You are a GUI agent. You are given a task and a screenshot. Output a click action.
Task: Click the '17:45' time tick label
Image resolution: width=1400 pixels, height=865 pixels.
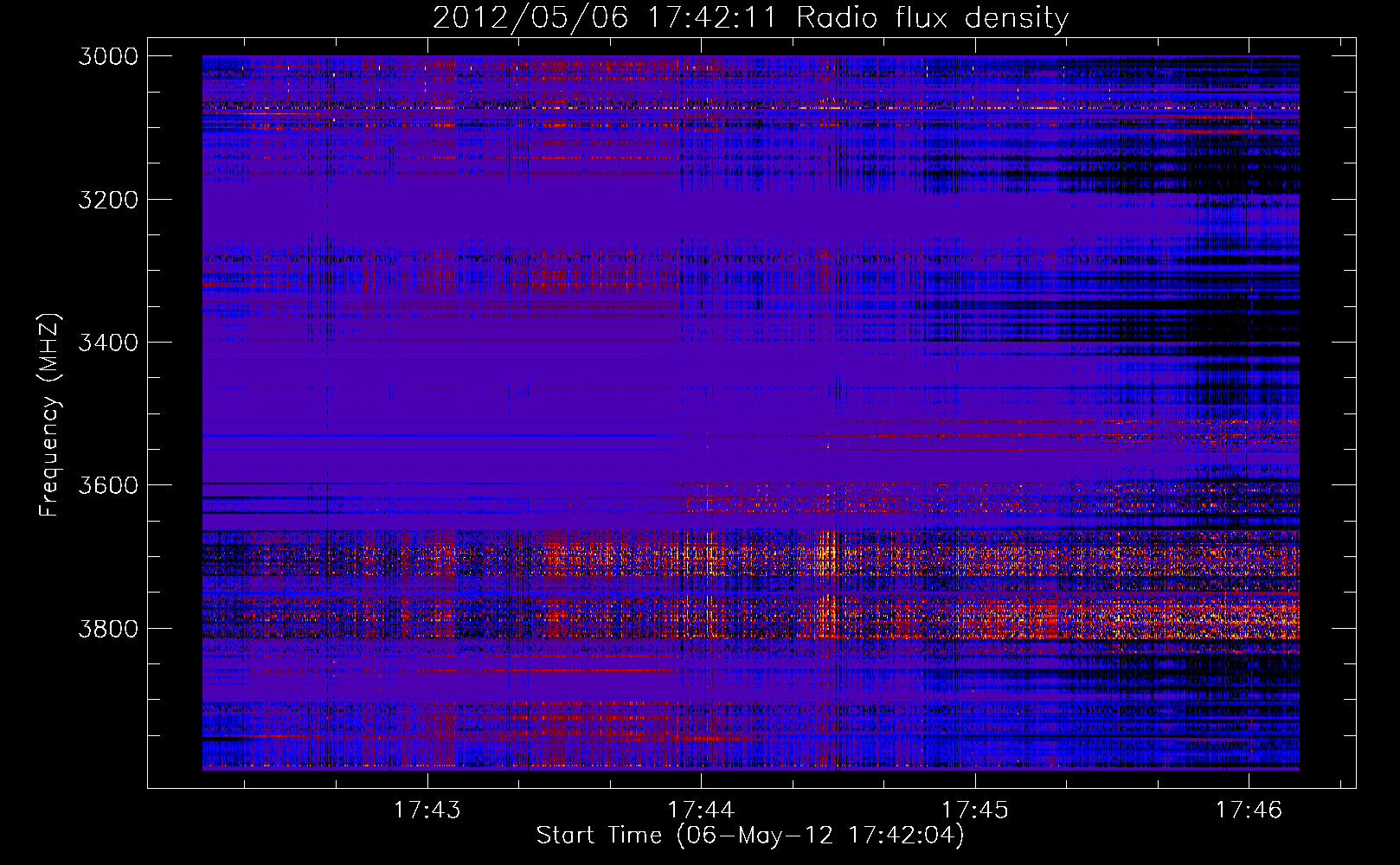pyautogui.click(x=975, y=811)
